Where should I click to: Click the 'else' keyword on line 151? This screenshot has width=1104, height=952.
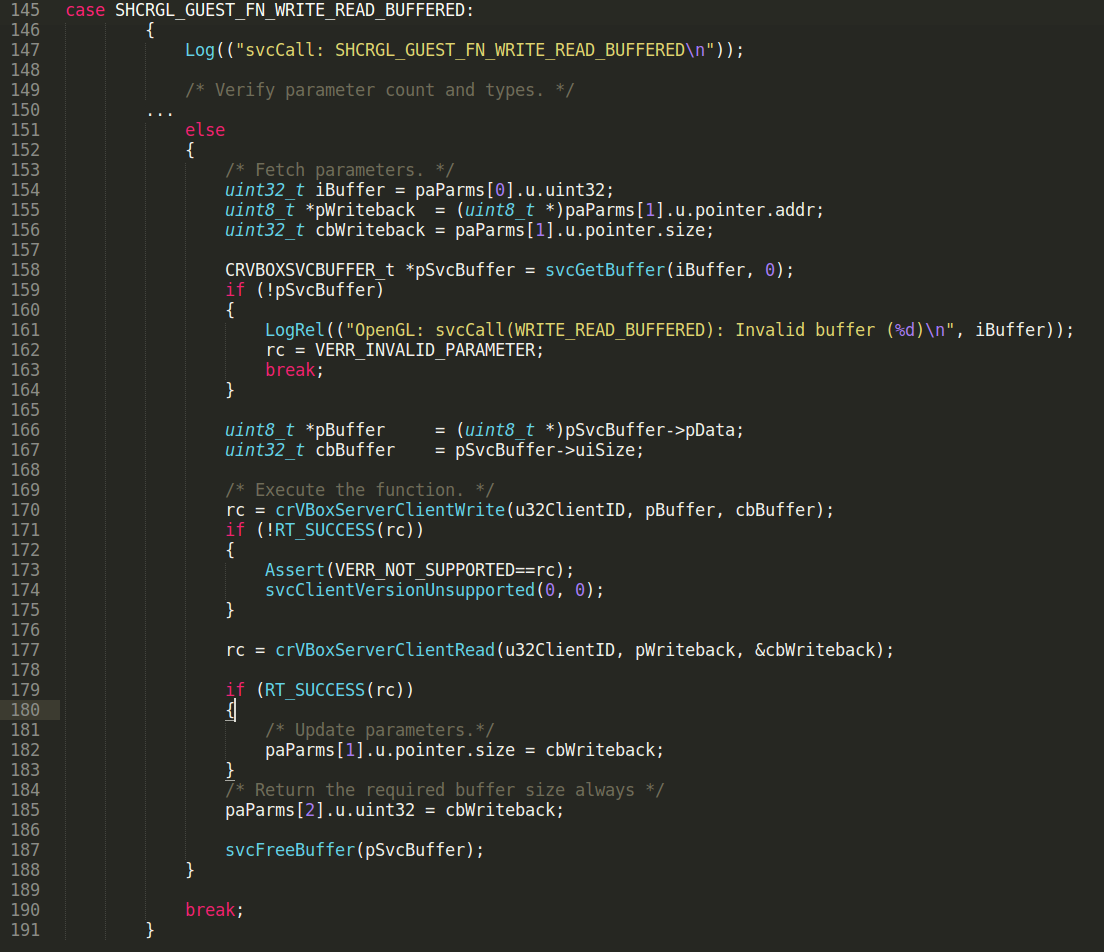[205, 130]
